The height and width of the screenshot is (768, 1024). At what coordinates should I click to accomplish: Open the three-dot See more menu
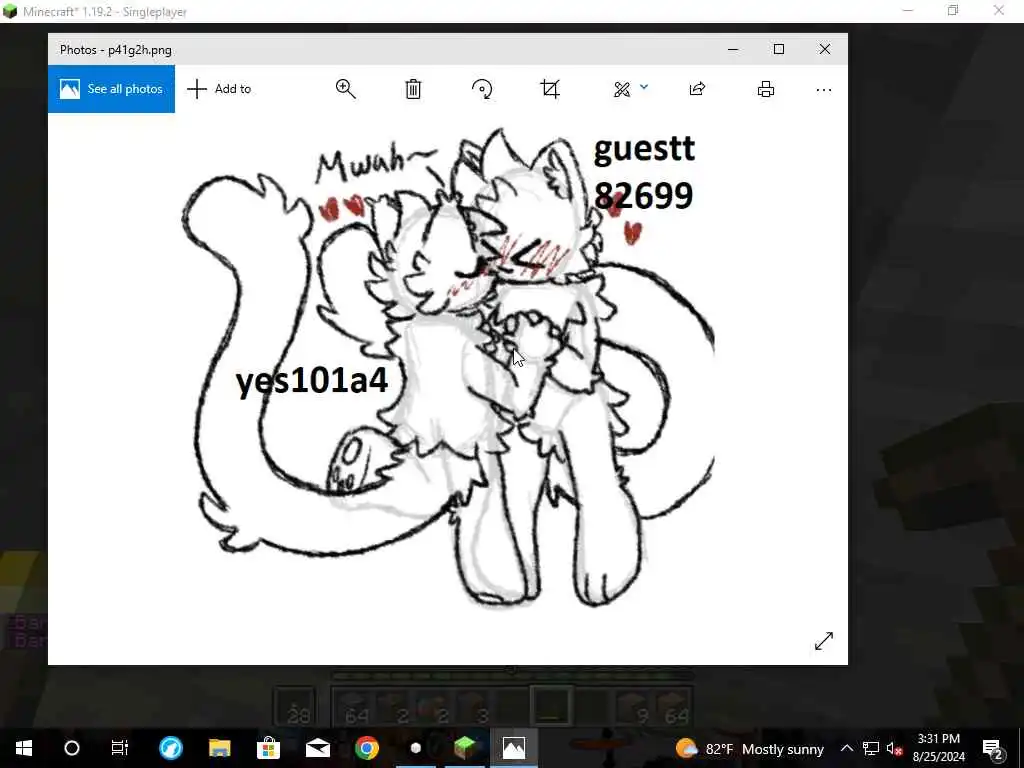coord(824,89)
